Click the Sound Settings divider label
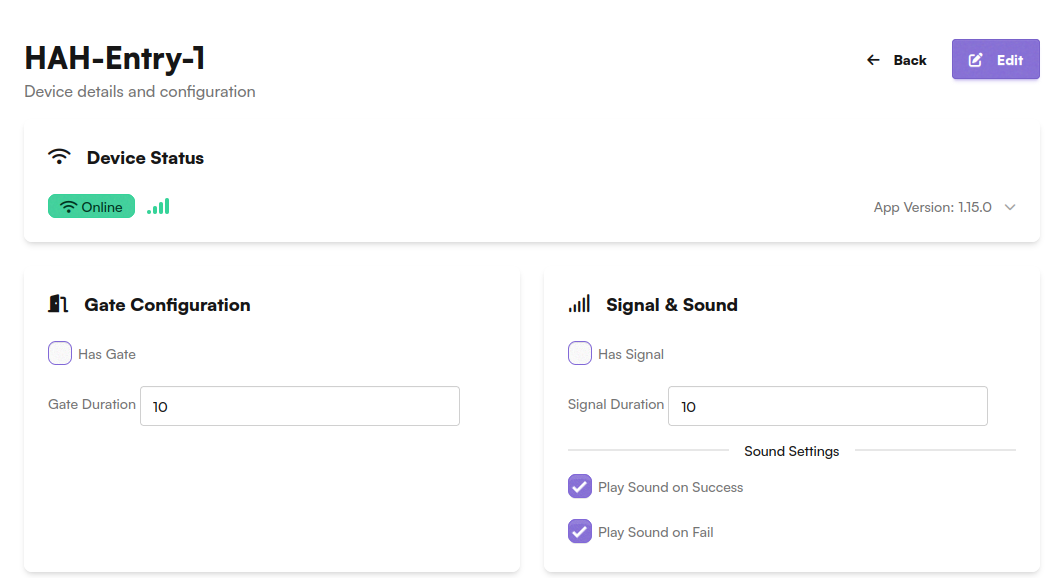 point(791,451)
